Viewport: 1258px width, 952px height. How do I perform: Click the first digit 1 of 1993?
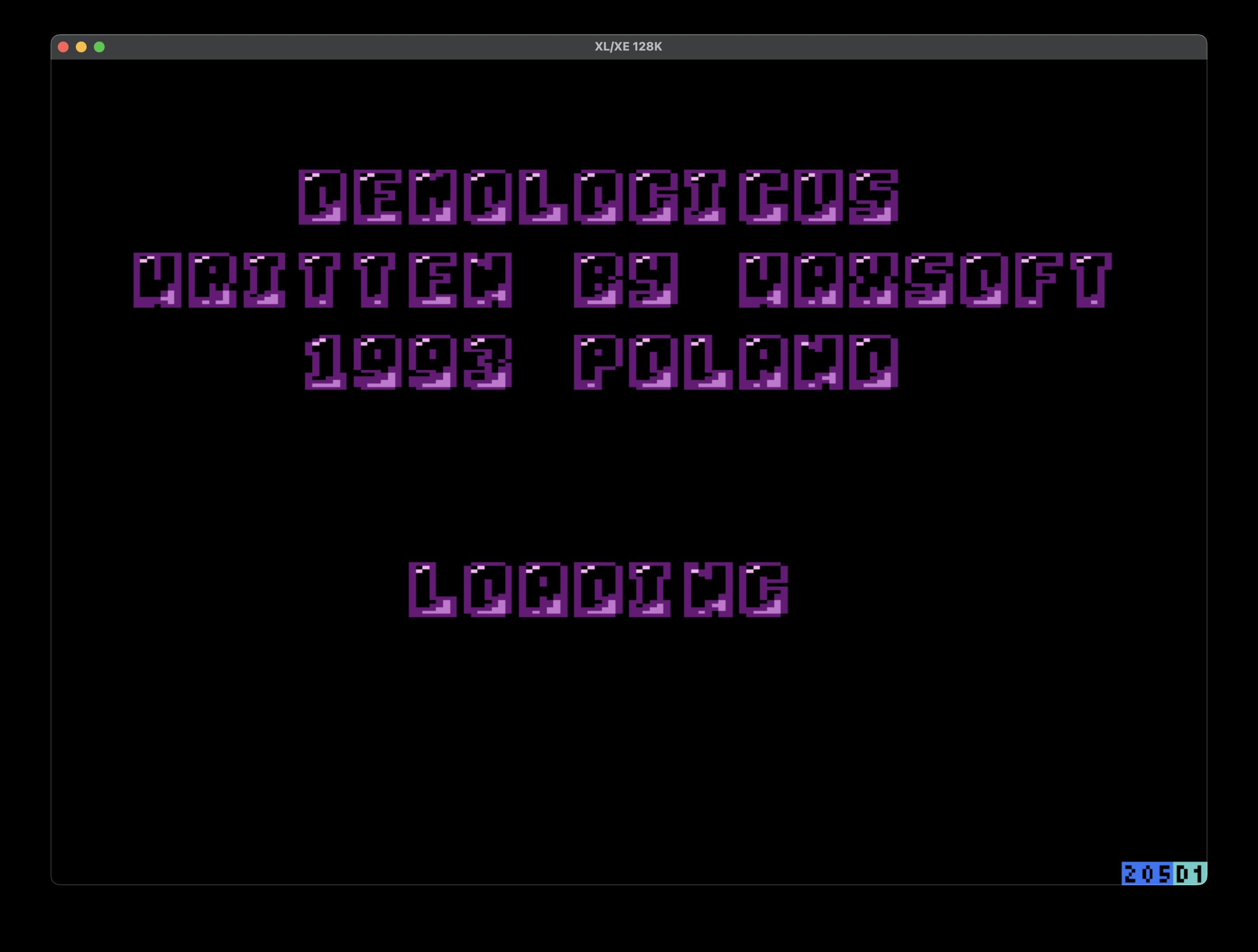[325, 362]
